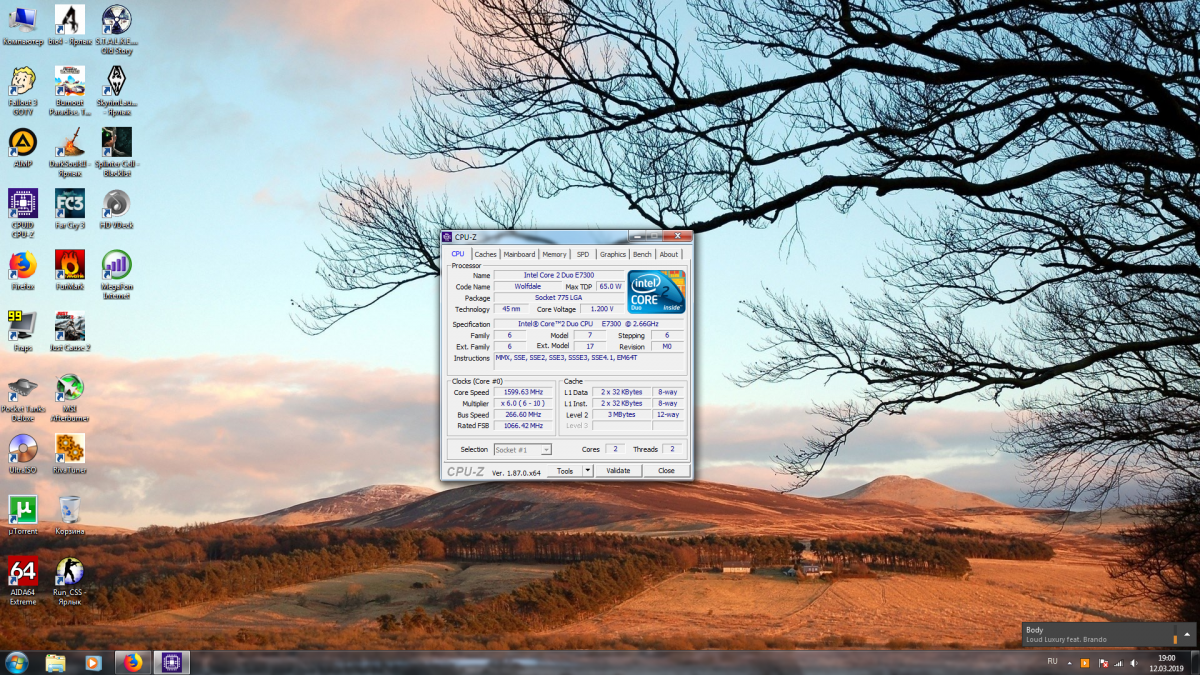Launch RivaTuner from the desktop
The width and height of the screenshot is (1200, 675).
pos(70,454)
